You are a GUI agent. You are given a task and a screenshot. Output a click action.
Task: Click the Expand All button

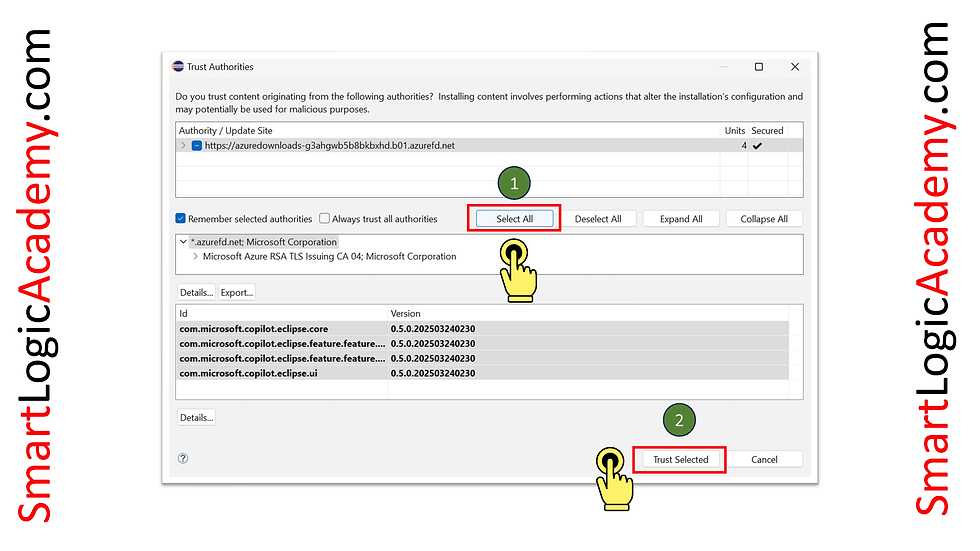click(x=681, y=219)
